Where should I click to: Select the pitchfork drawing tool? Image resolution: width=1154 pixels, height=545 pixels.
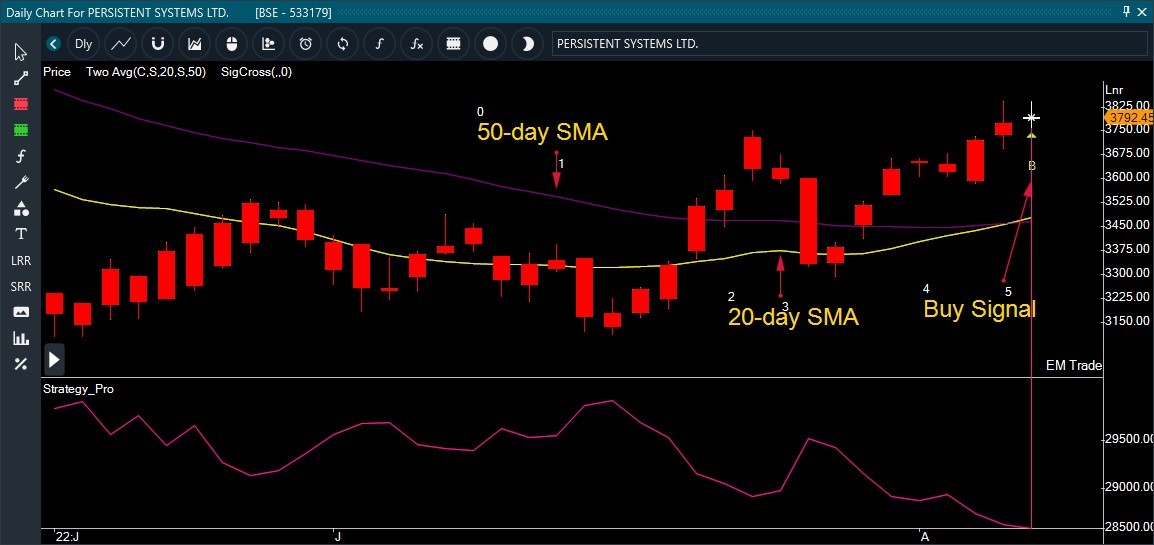coord(21,182)
